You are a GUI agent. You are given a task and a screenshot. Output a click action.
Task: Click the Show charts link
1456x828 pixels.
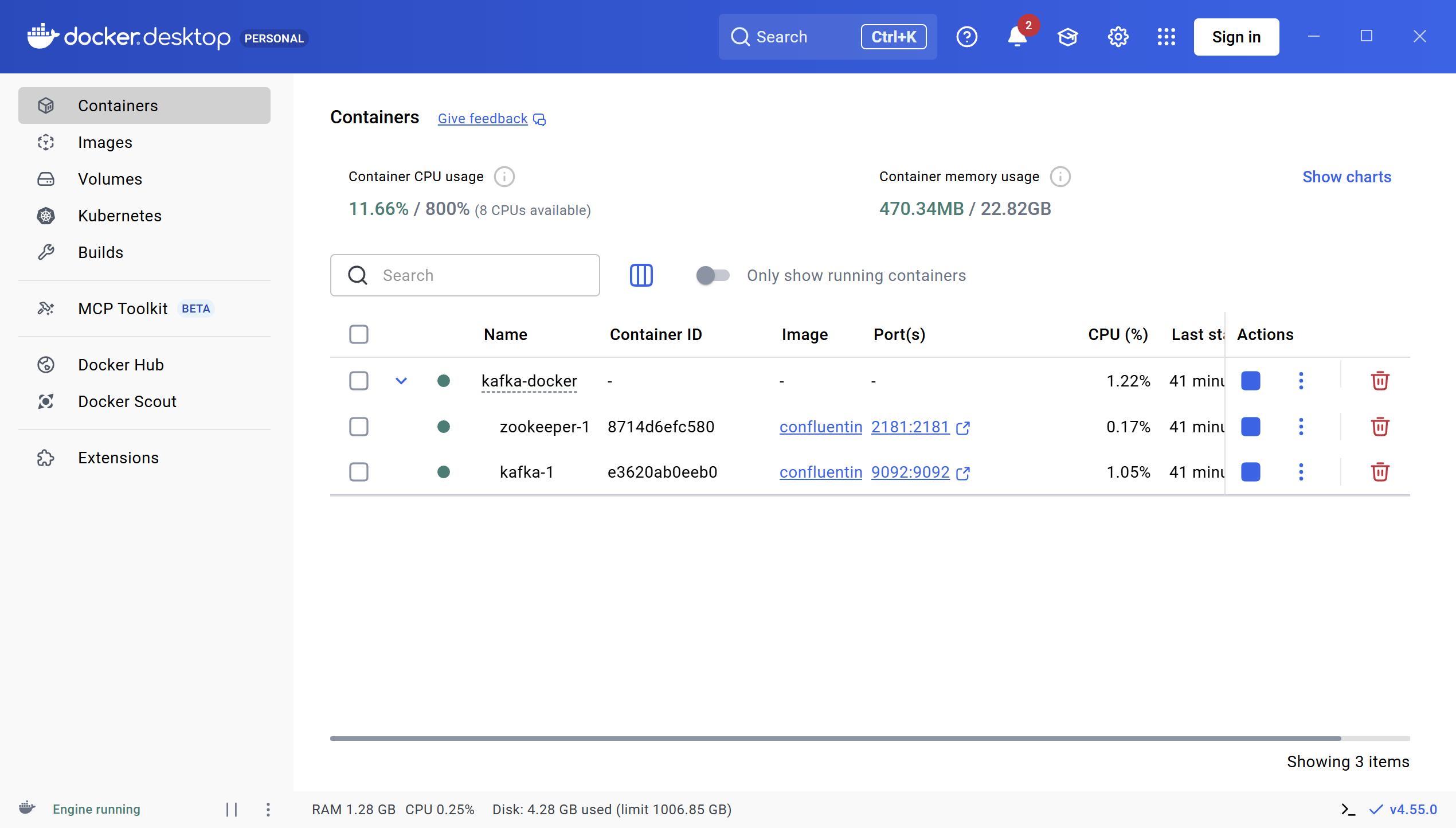tap(1347, 177)
